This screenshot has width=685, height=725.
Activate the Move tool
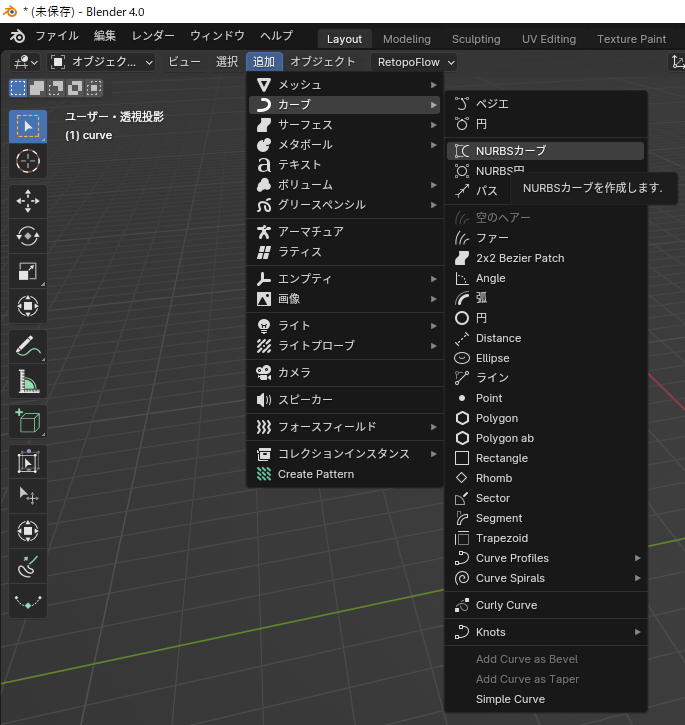tap(28, 201)
